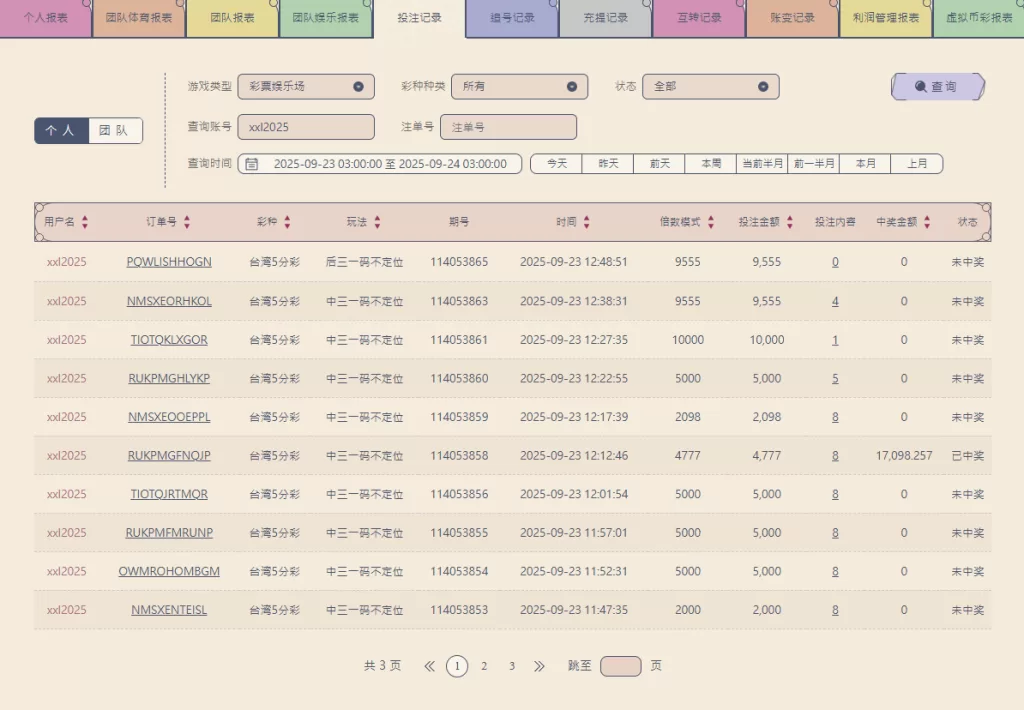Open order link PQWLISHHOGN
The height and width of the screenshot is (710, 1024).
169,262
